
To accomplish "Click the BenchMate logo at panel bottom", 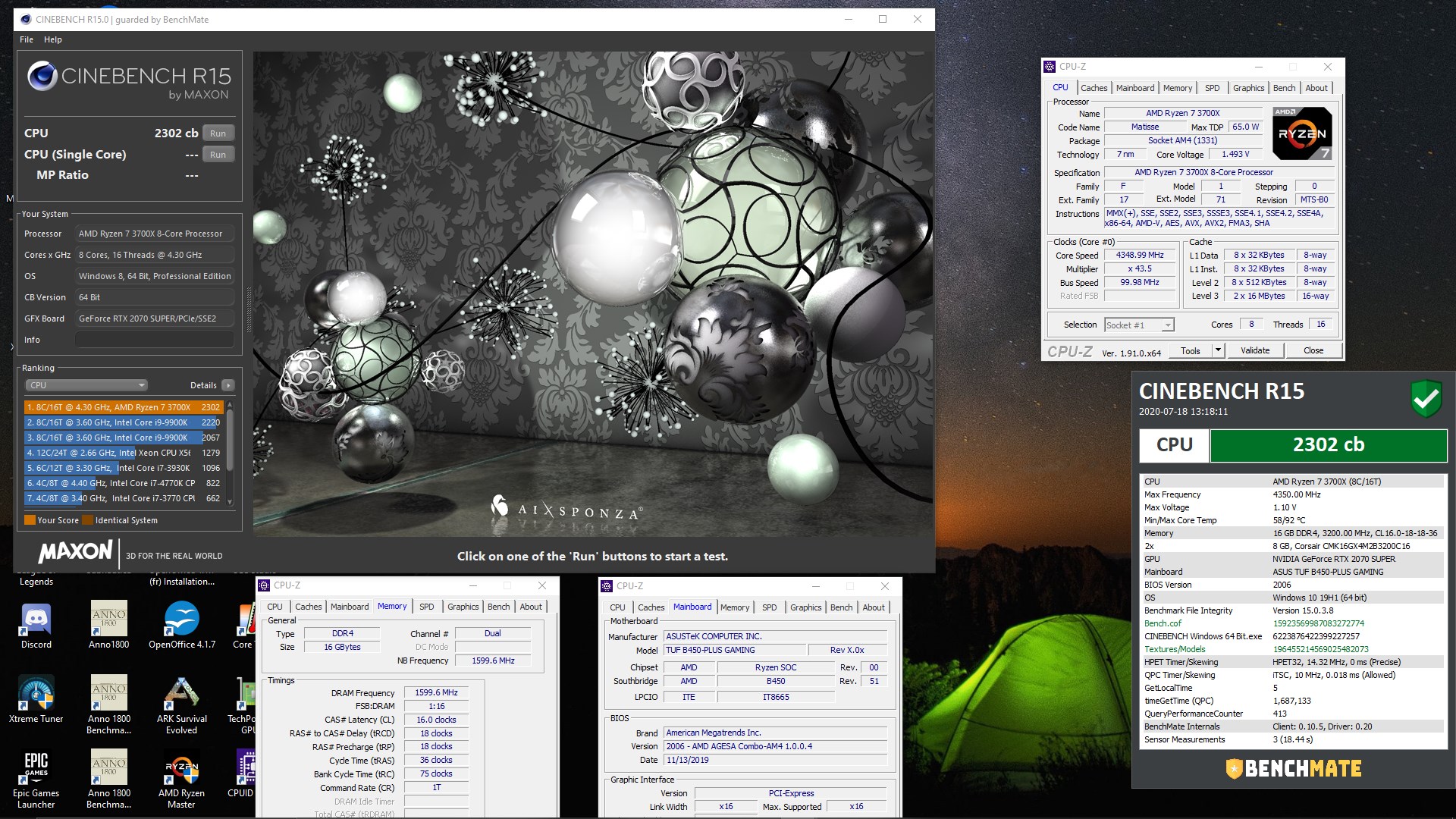I will pos(1294,768).
